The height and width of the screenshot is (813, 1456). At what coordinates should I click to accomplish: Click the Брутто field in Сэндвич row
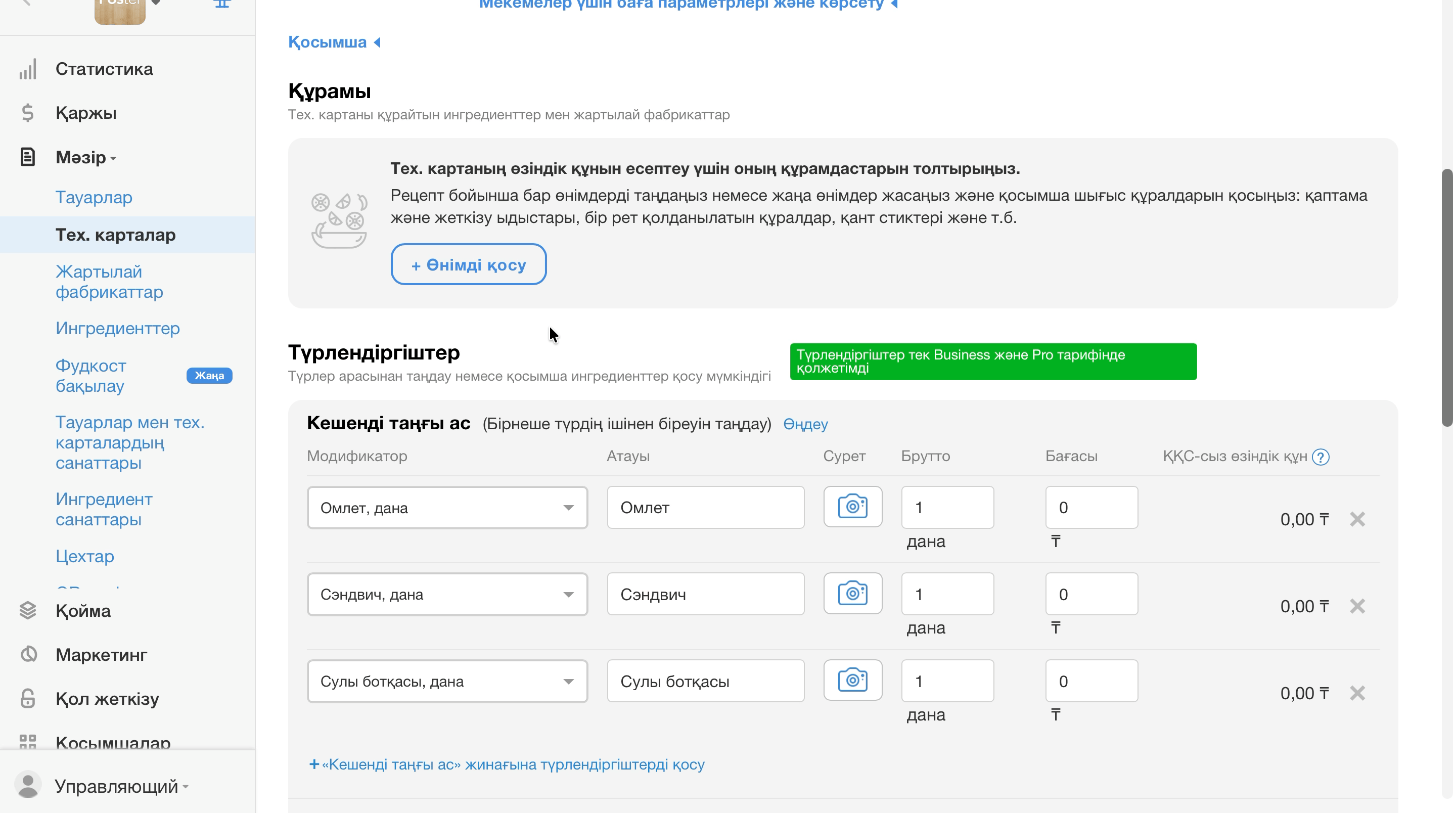point(947,594)
